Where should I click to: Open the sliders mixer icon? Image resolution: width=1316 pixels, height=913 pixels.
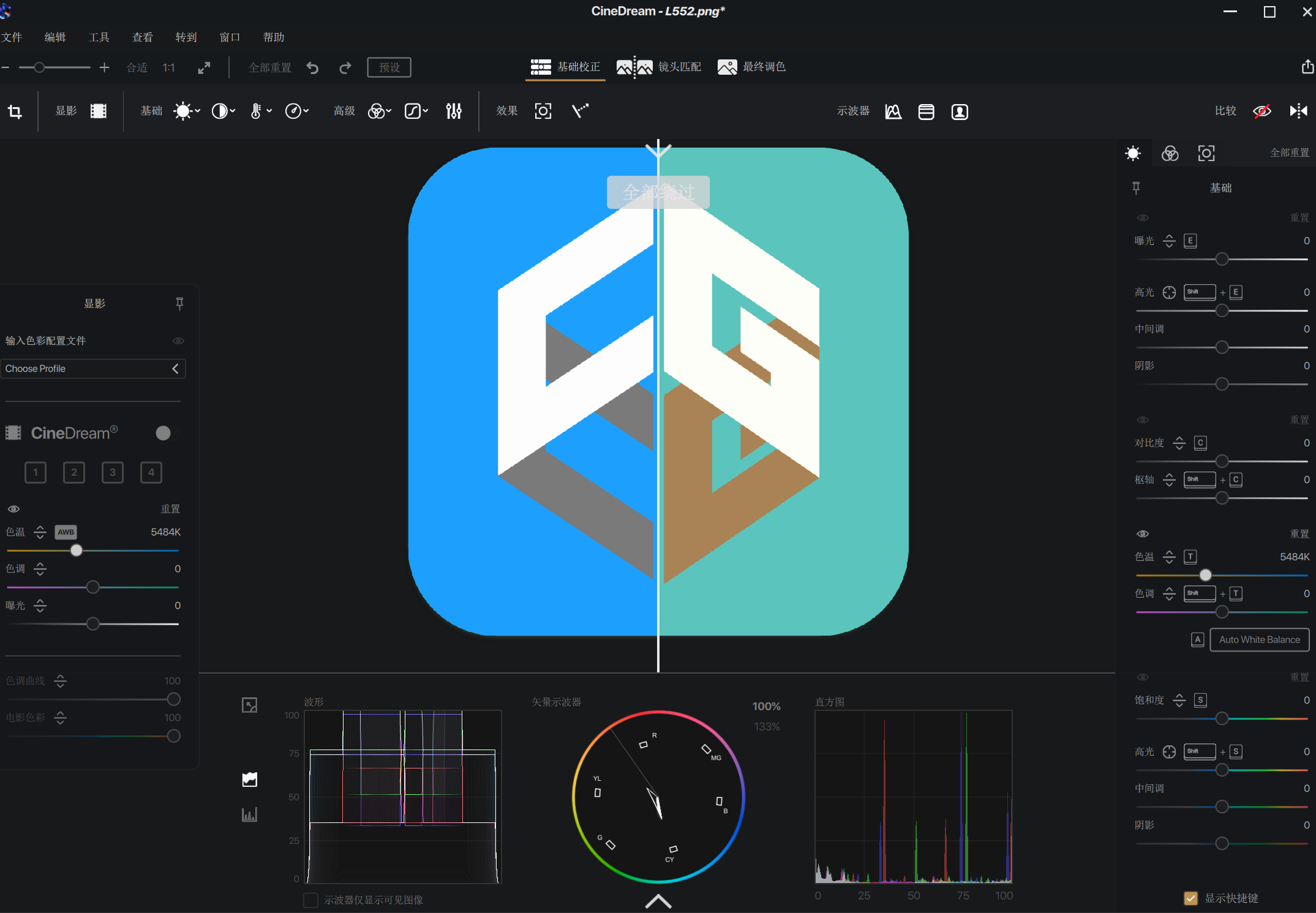click(x=454, y=111)
